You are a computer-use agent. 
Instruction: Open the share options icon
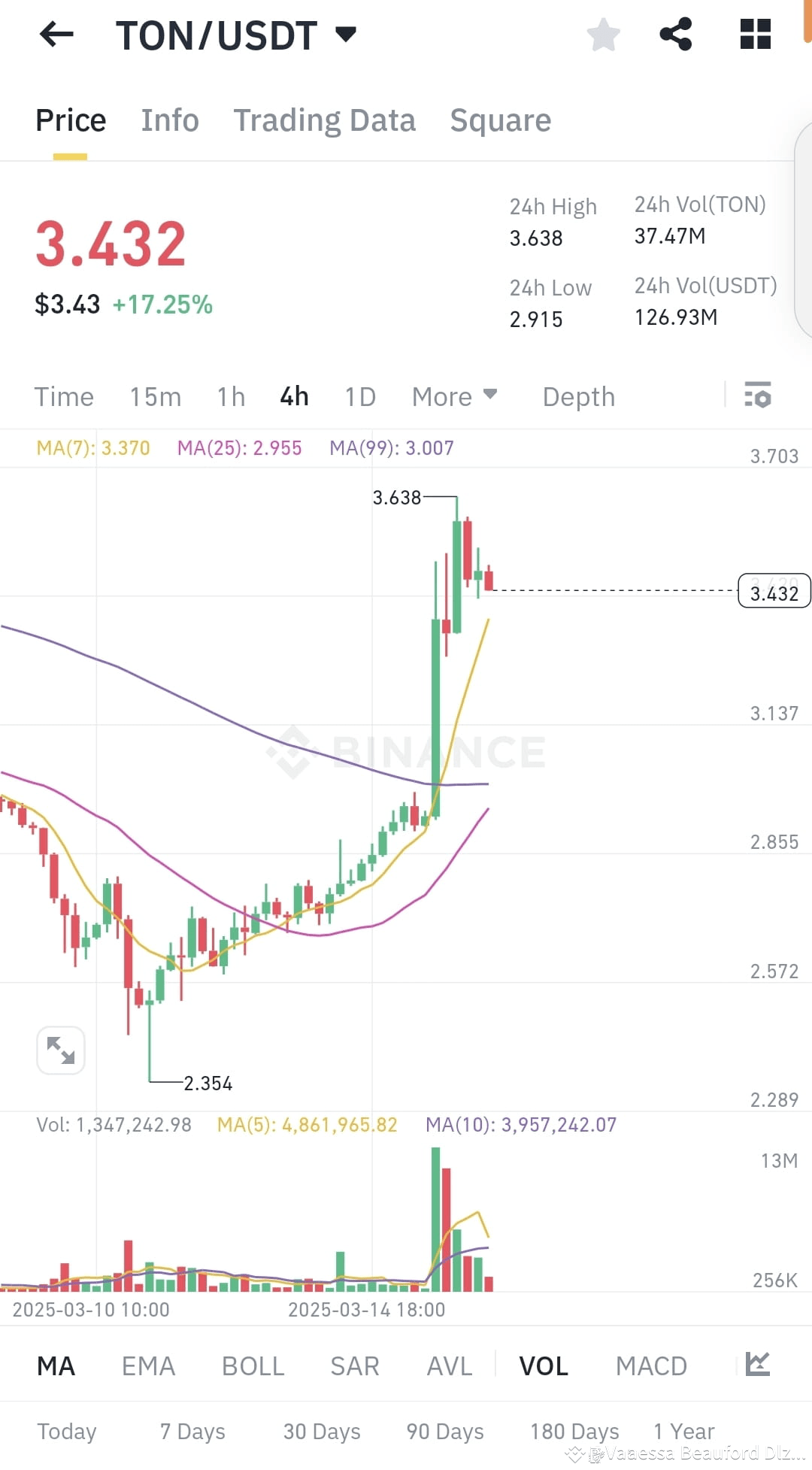pos(675,35)
